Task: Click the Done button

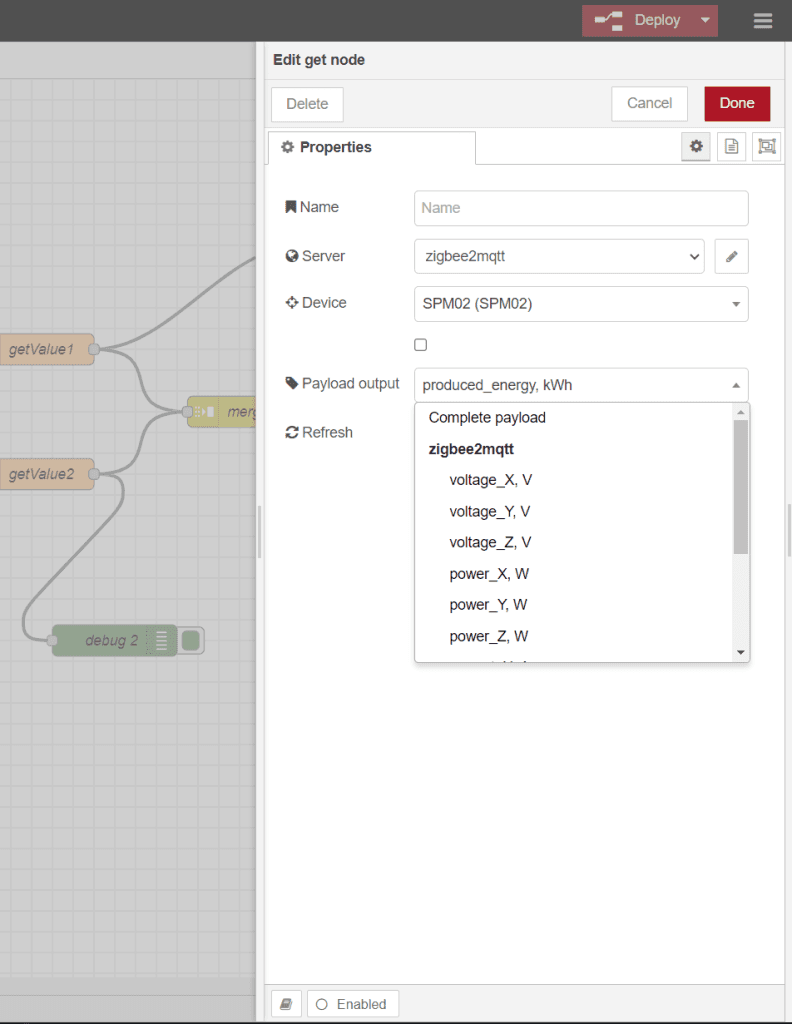Action: 737,103
